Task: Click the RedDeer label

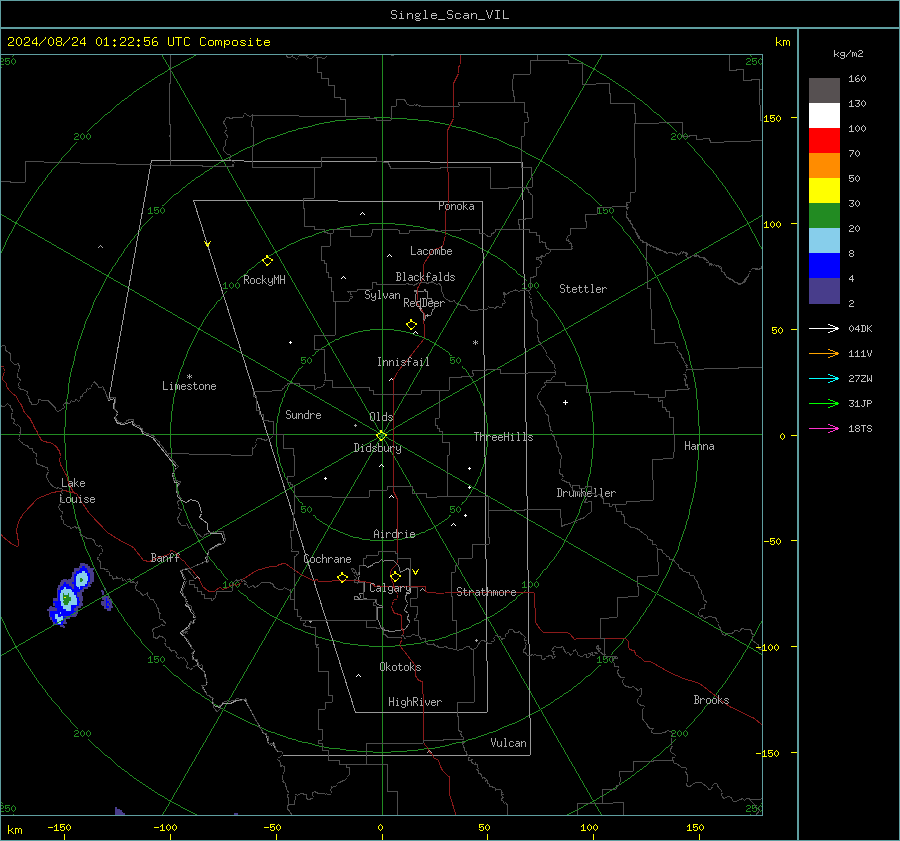Action: (x=424, y=303)
